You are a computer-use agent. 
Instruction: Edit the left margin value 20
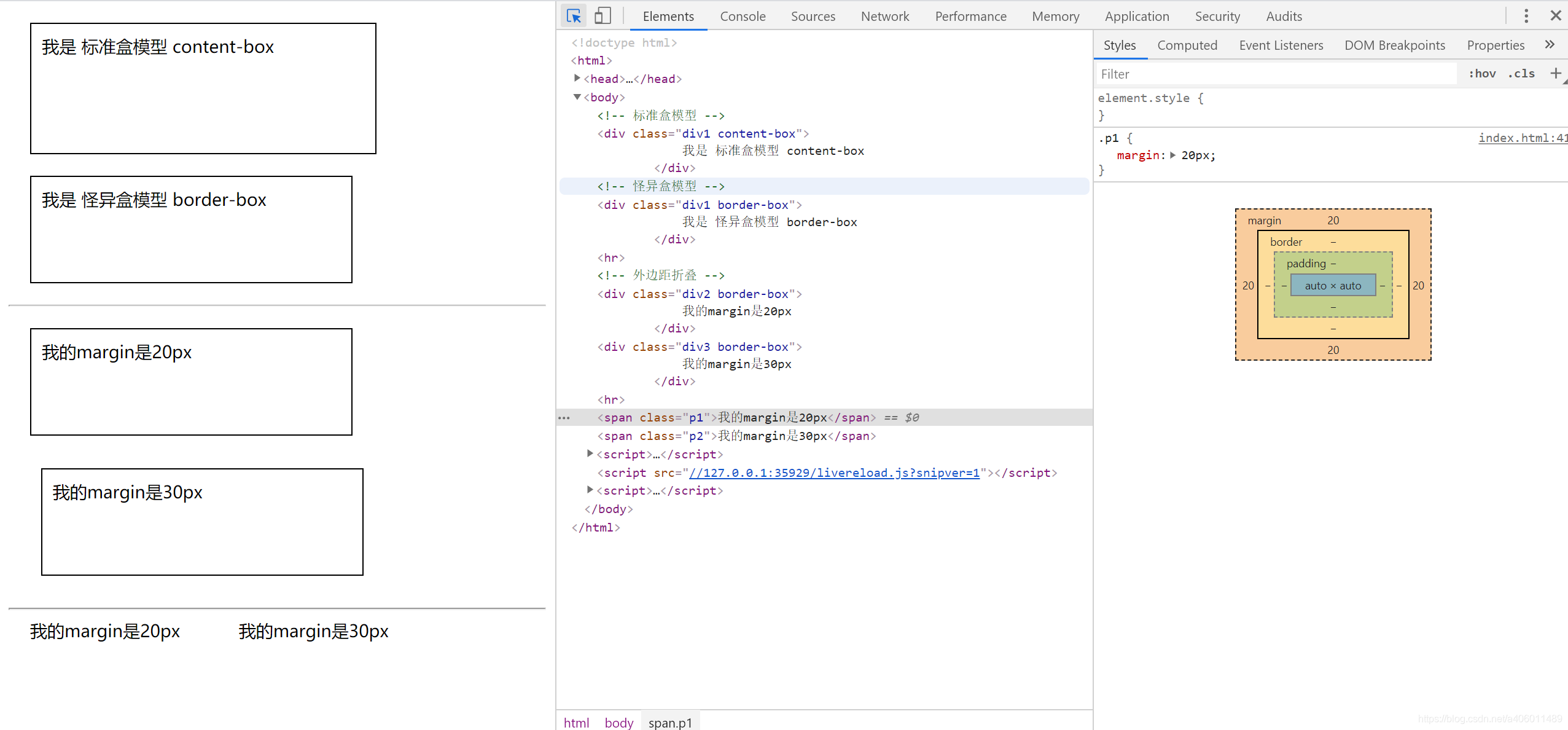click(1248, 285)
